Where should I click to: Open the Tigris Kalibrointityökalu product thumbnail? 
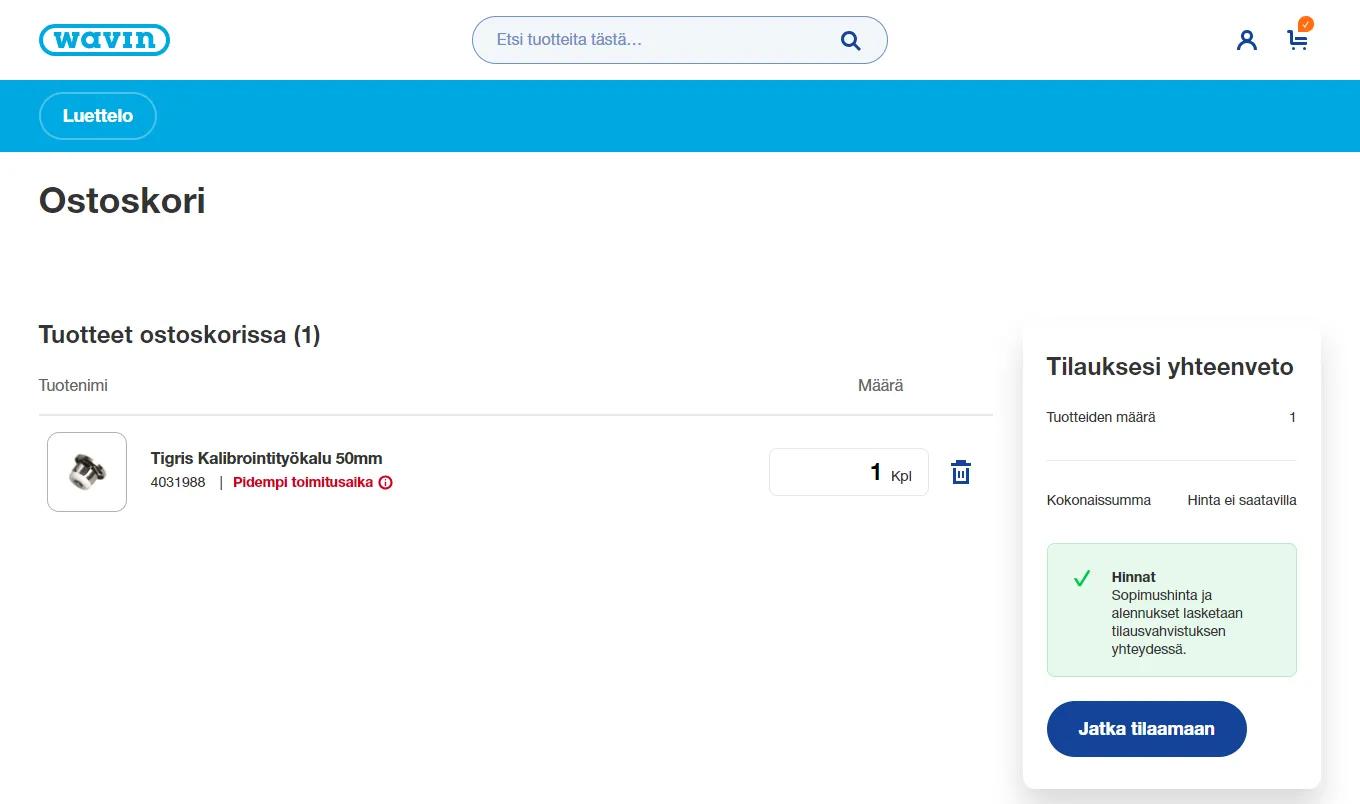click(87, 472)
